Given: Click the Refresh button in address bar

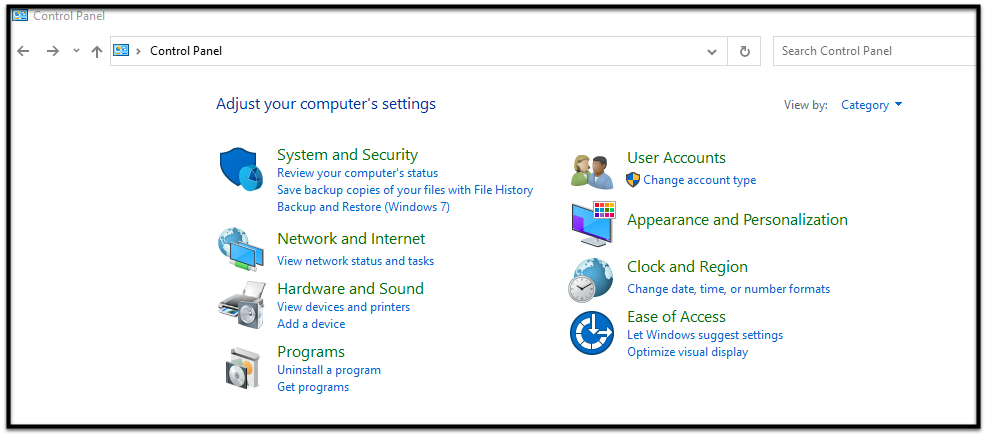Looking at the screenshot, I should coord(744,51).
